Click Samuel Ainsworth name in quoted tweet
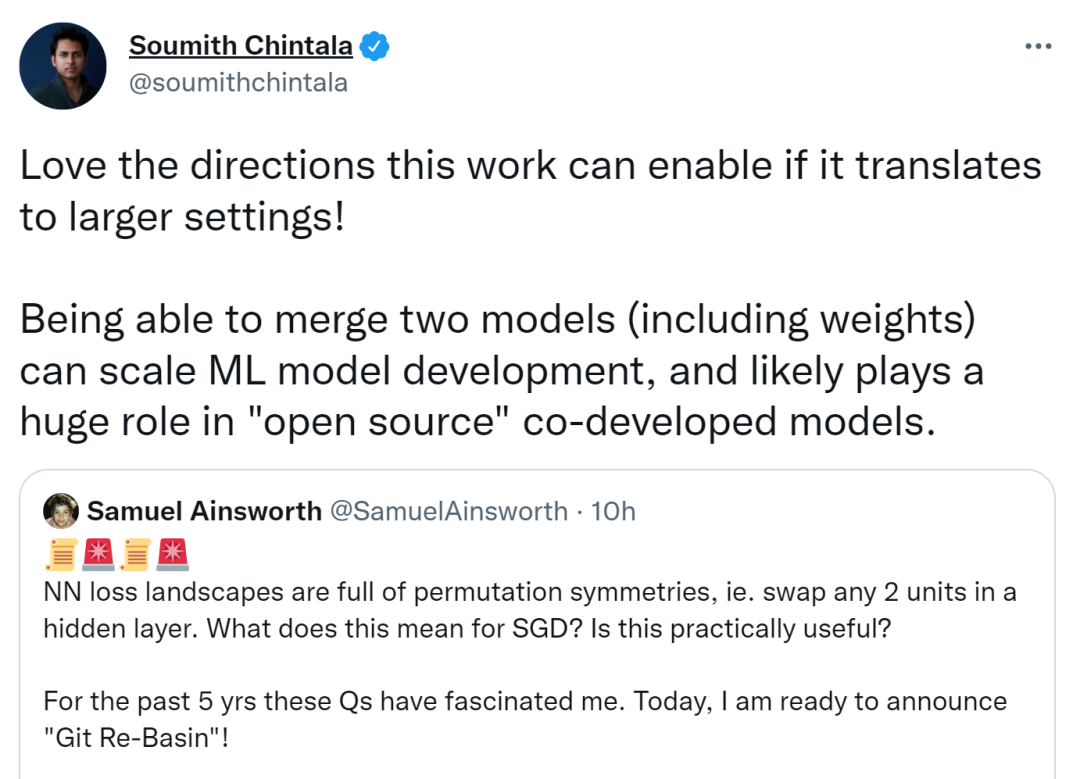 click(204, 511)
